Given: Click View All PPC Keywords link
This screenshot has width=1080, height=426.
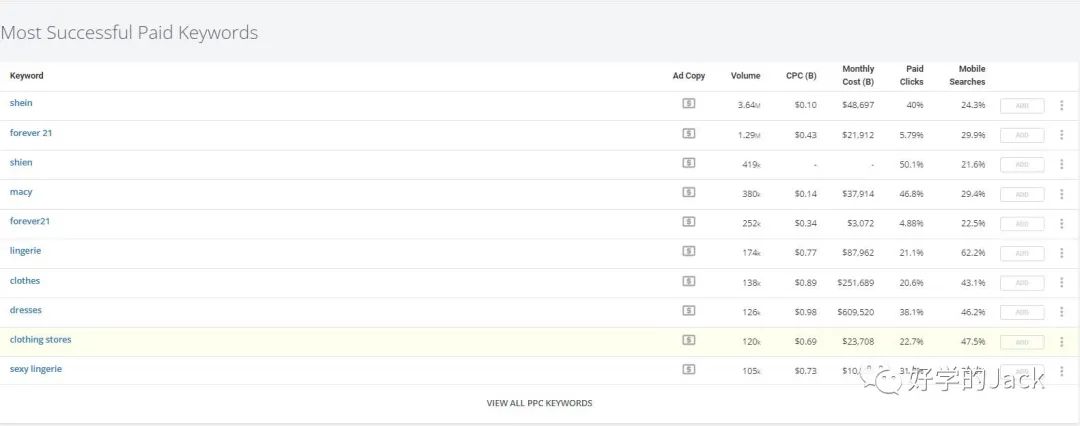Looking at the screenshot, I should pyautogui.click(x=539, y=403).
